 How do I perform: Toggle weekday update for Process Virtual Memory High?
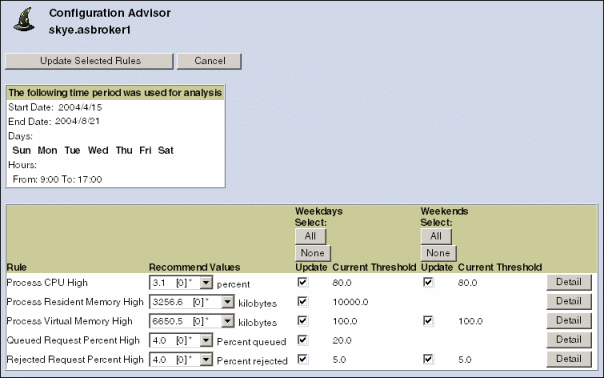point(303,321)
